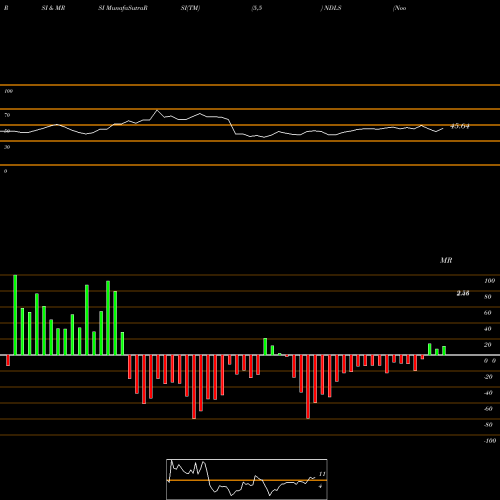The height and width of the screenshot is (500, 500).
Task: Click MR axis label 100
Action: click(x=489, y=281)
